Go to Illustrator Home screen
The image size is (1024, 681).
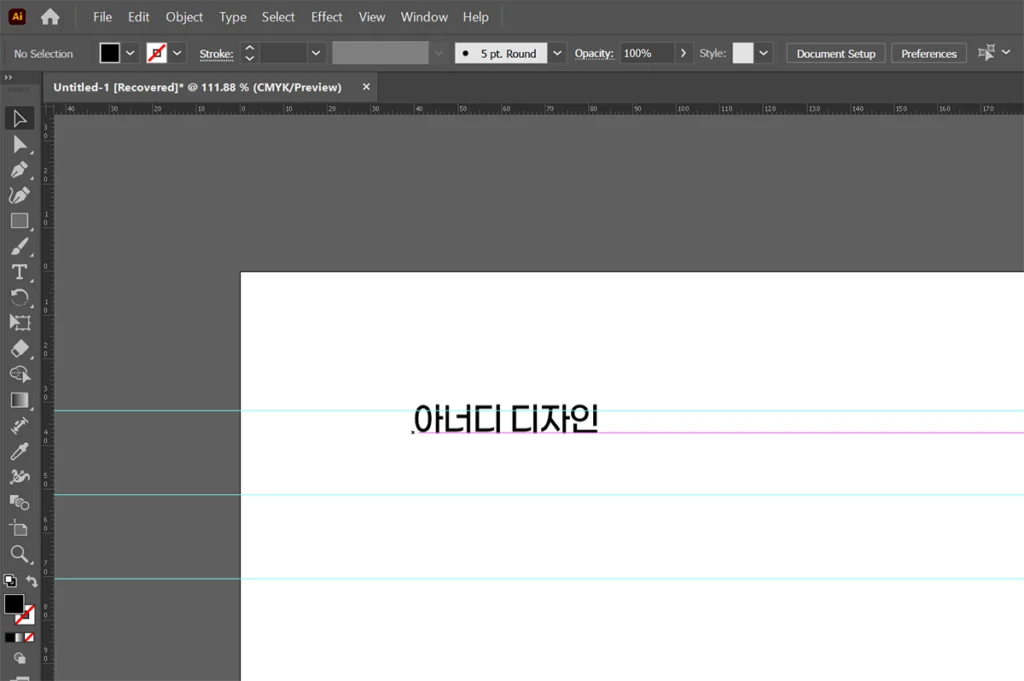[50, 17]
